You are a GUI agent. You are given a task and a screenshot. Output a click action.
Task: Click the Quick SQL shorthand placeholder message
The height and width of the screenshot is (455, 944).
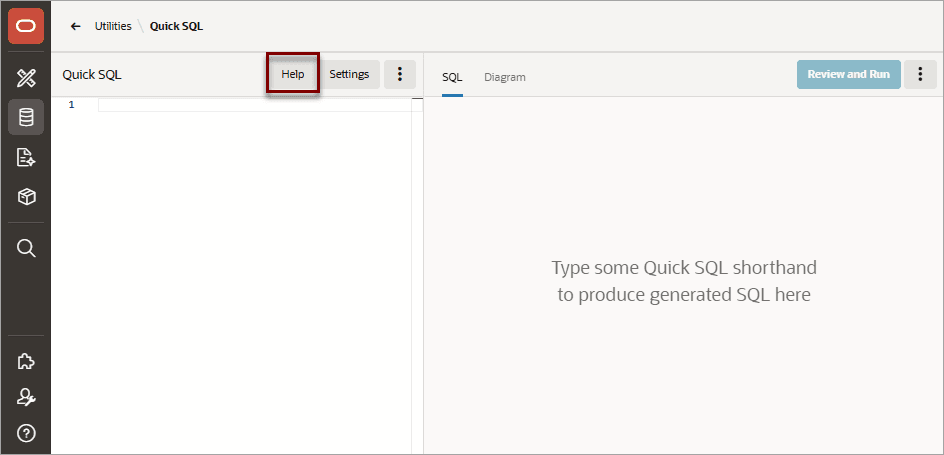[684, 281]
